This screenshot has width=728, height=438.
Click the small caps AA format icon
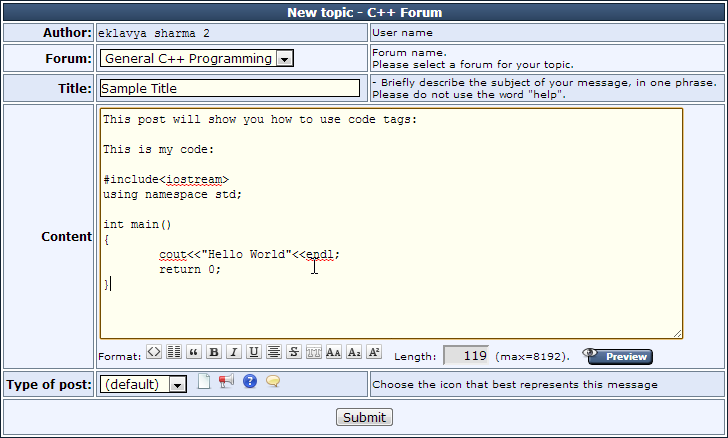[x=334, y=352]
